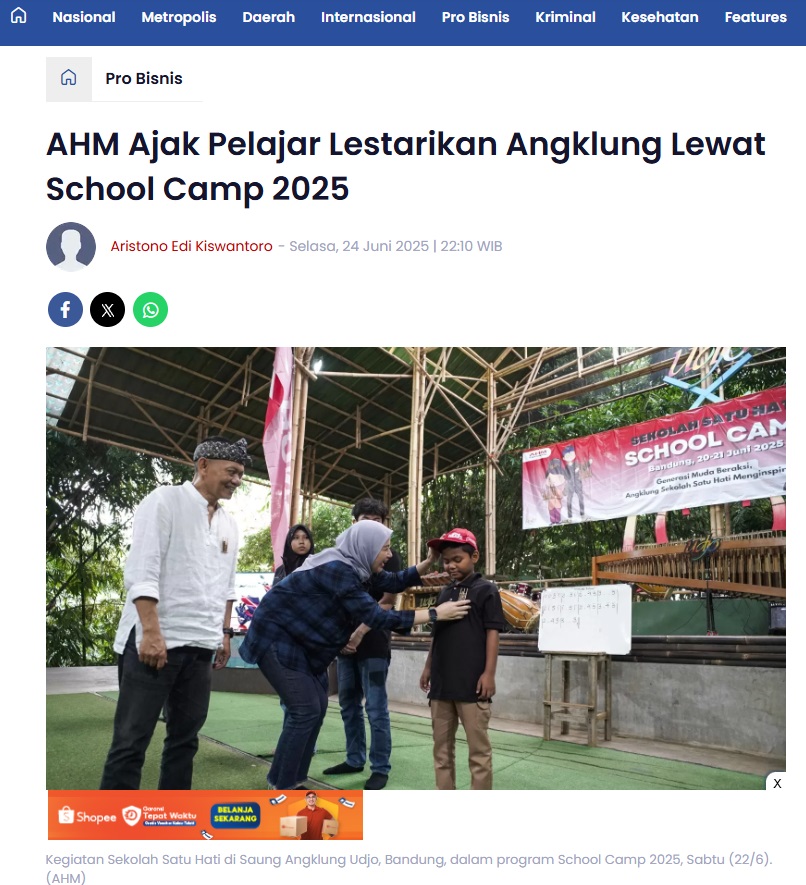Open the Kesehatan section

660,17
